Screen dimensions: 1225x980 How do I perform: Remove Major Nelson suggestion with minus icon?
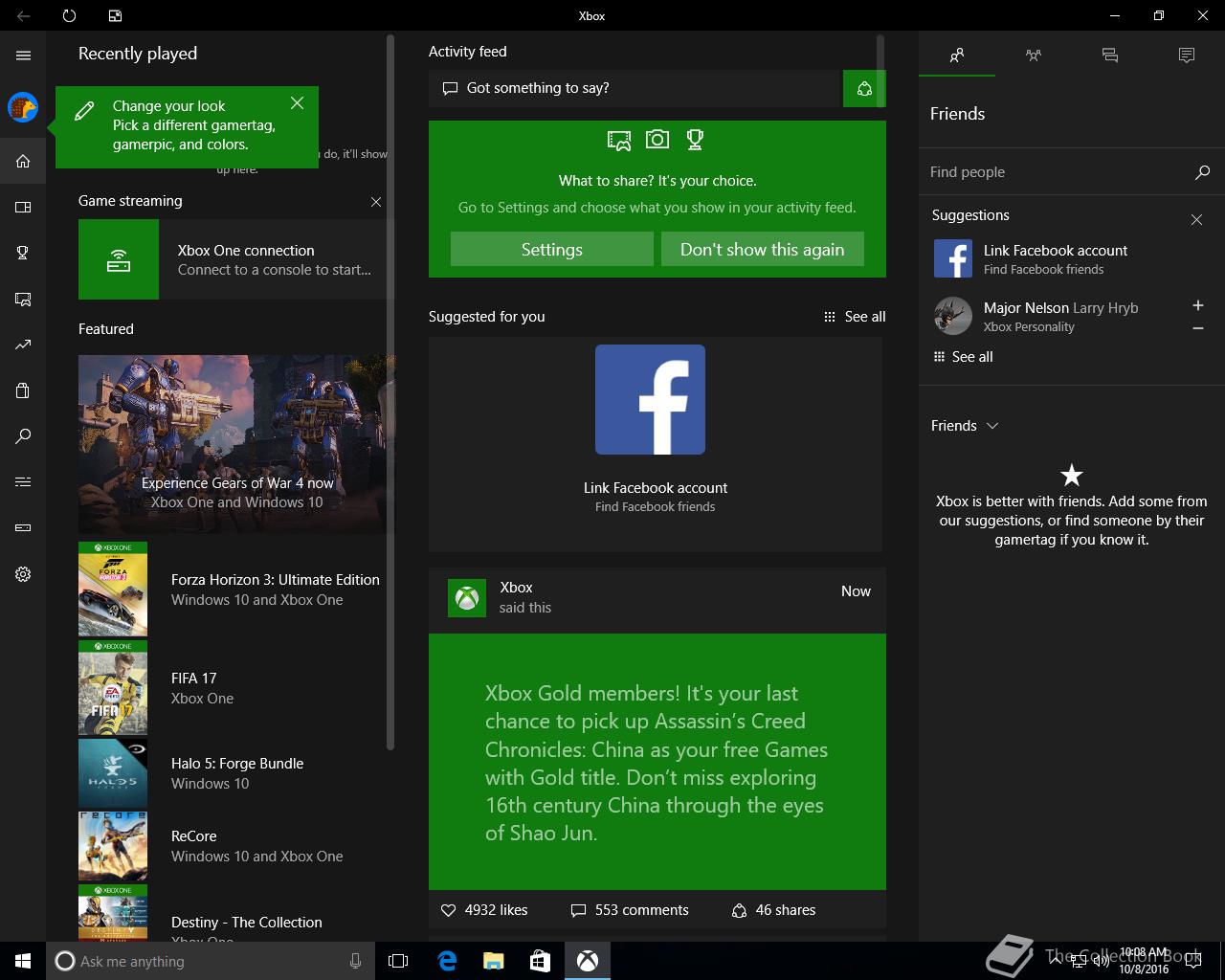click(x=1197, y=328)
